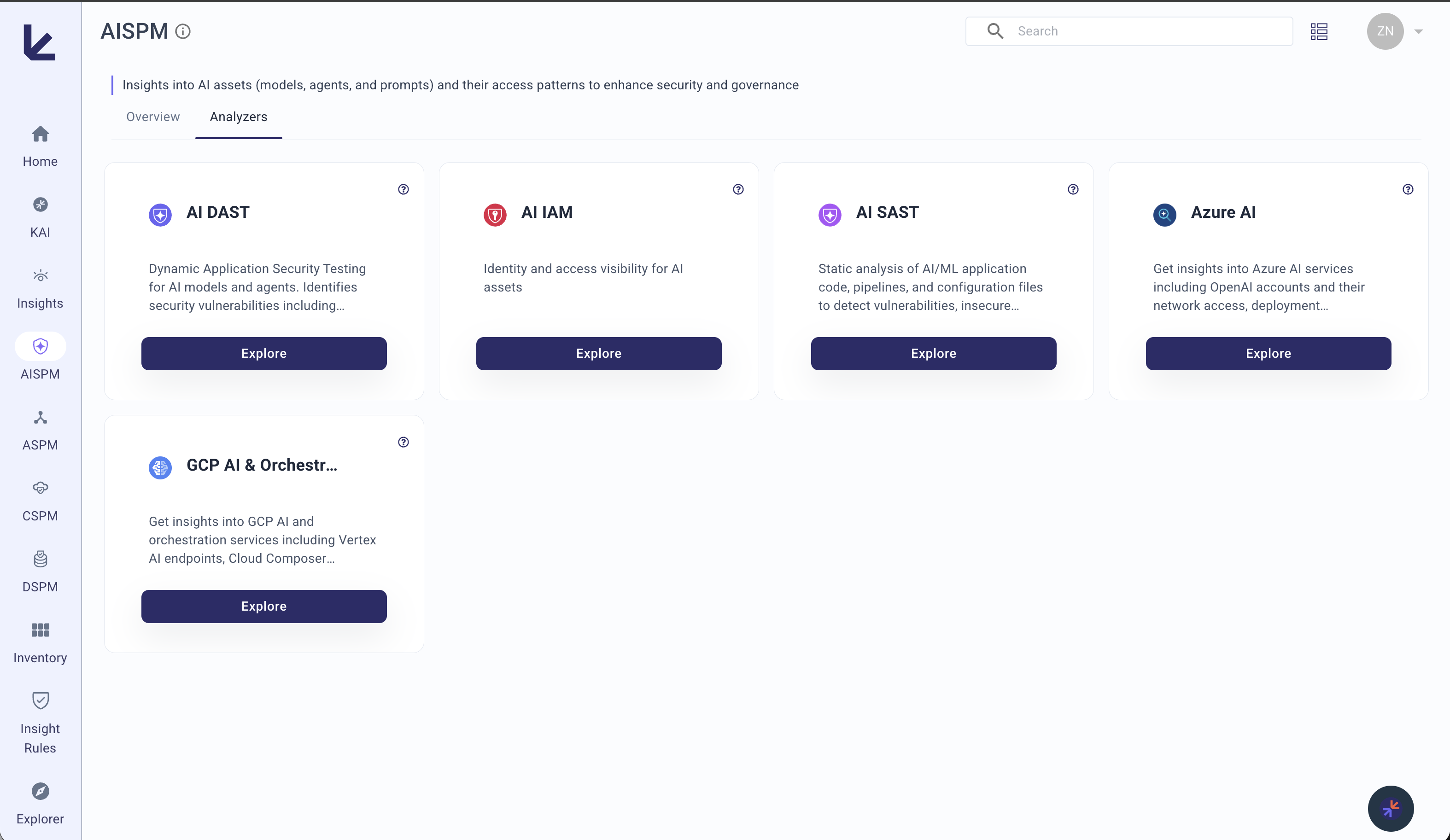Open help icon on AI SAST card

click(x=1073, y=189)
